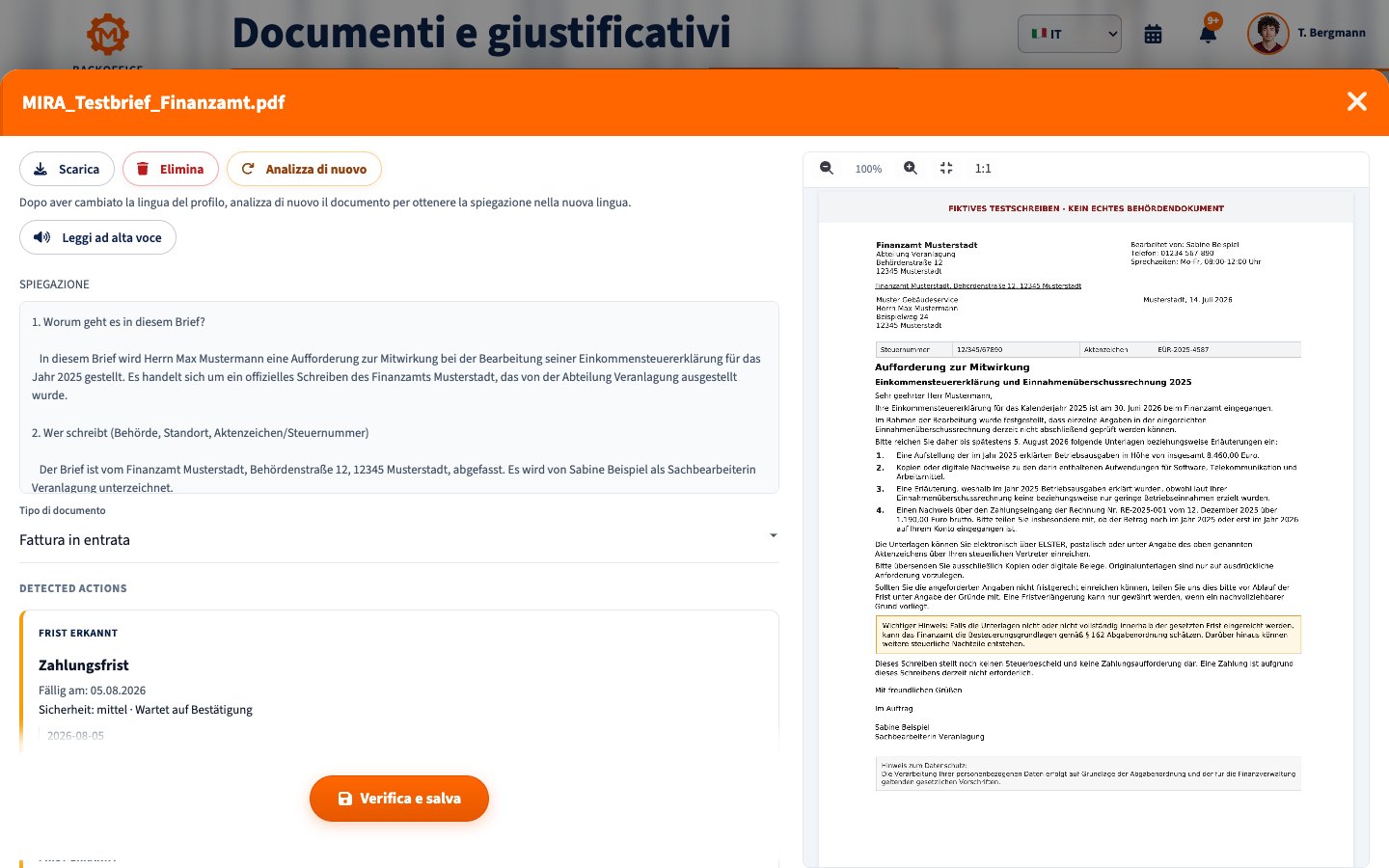Click the fit-to-view collapse icon

click(x=946, y=168)
